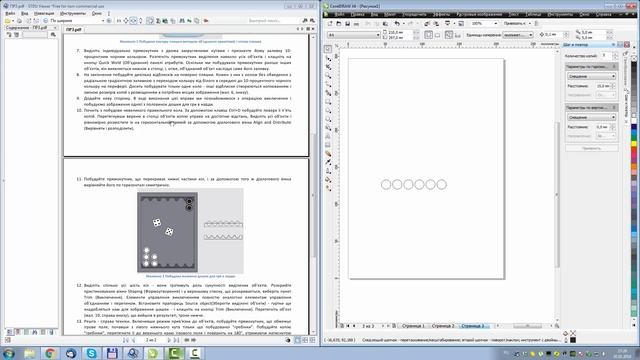Image resolution: width=640 pixels, height=360 pixels.
Task: Click horizontal distance field in docker
Action: pos(603,86)
